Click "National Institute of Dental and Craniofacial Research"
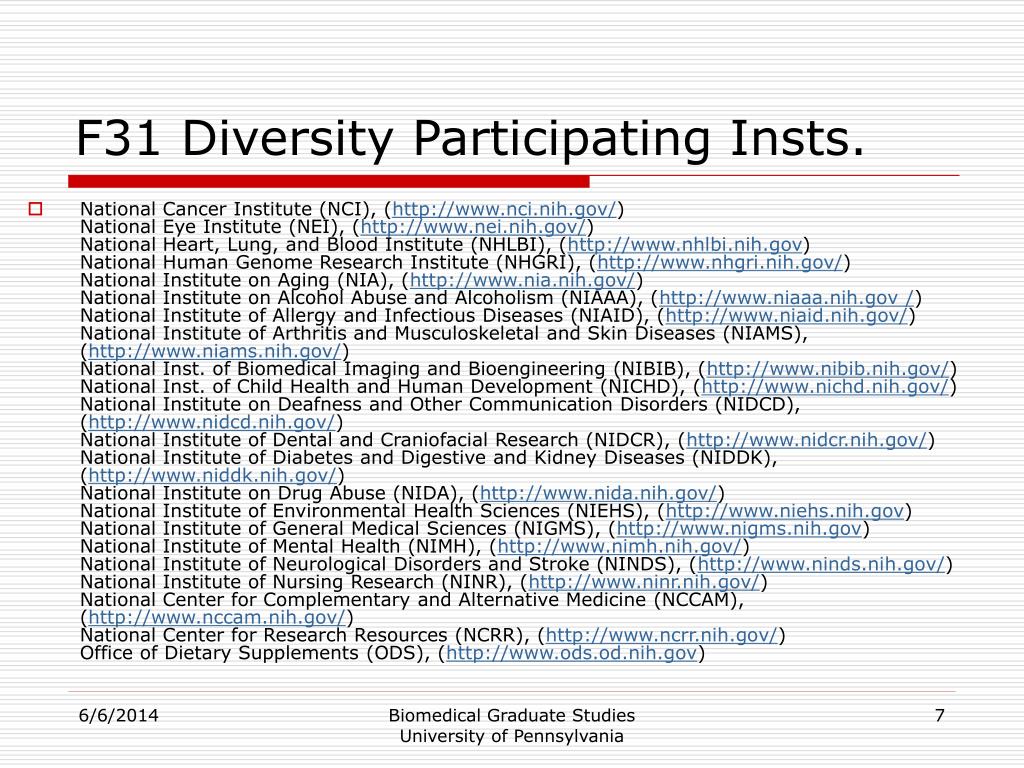Viewport: 1024px width, 768px height. pyautogui.click(x=329, y=440)
